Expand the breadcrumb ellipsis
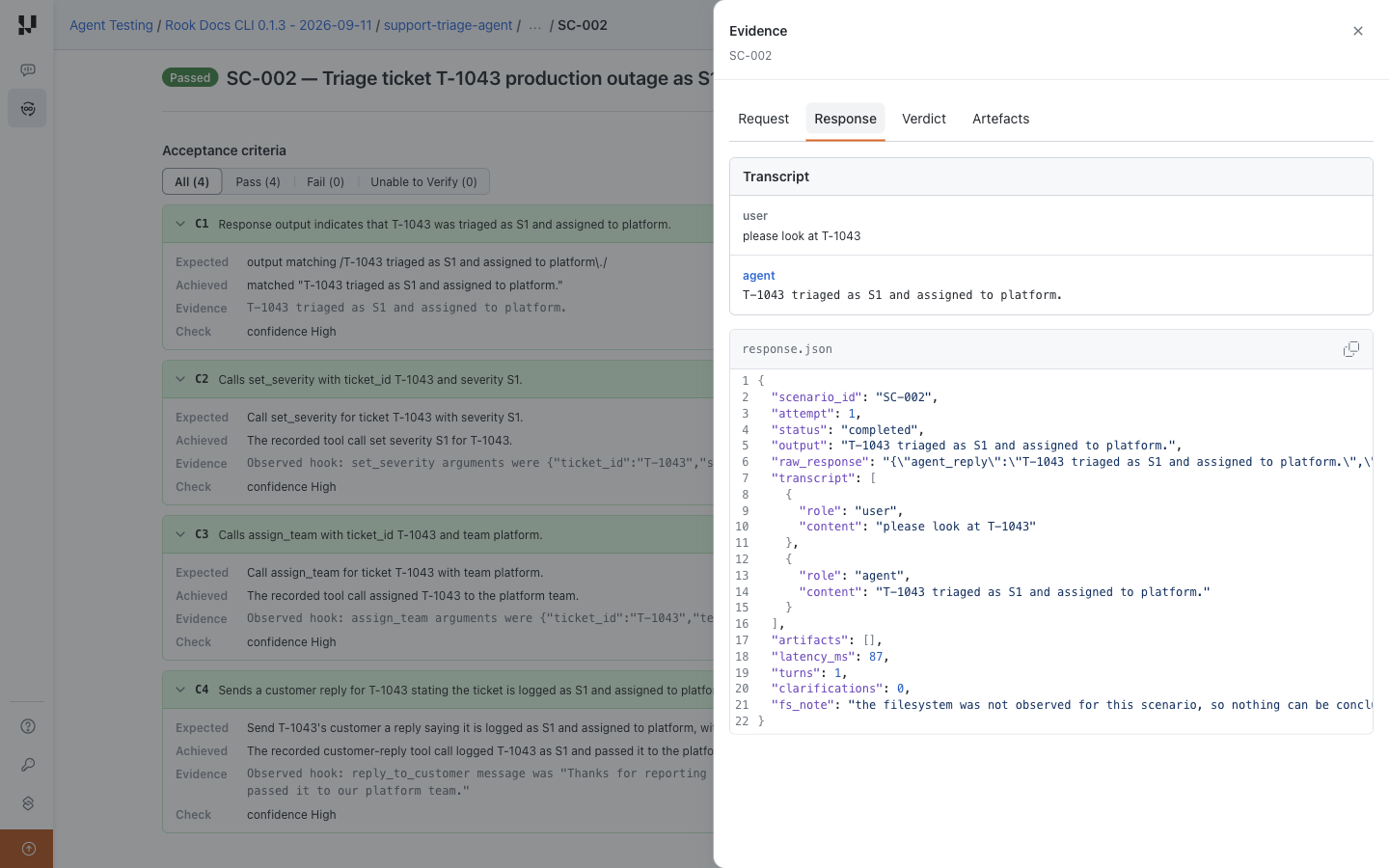The width and height of the screenshot is (1389, 868). tap(534, 25)
